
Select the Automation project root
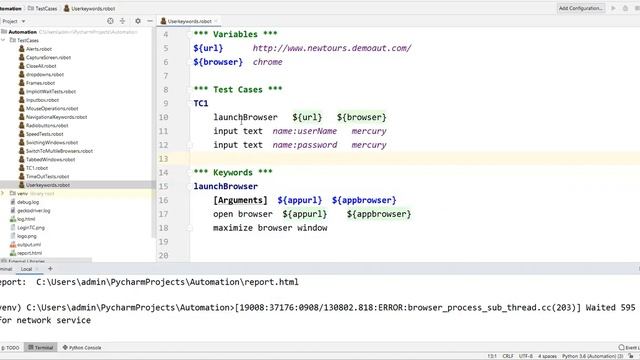pyautogui.click(x=22, y=32)
